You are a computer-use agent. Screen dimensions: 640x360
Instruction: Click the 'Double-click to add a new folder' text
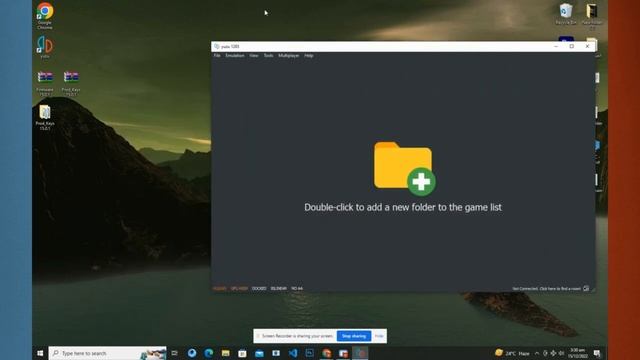pos(403,207)
